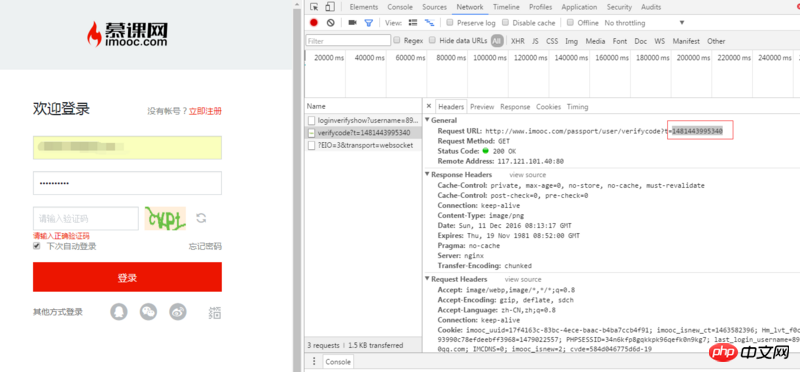Filter requests by Img
This screenshot has height=372, width=800.
(x=571, y=41)
